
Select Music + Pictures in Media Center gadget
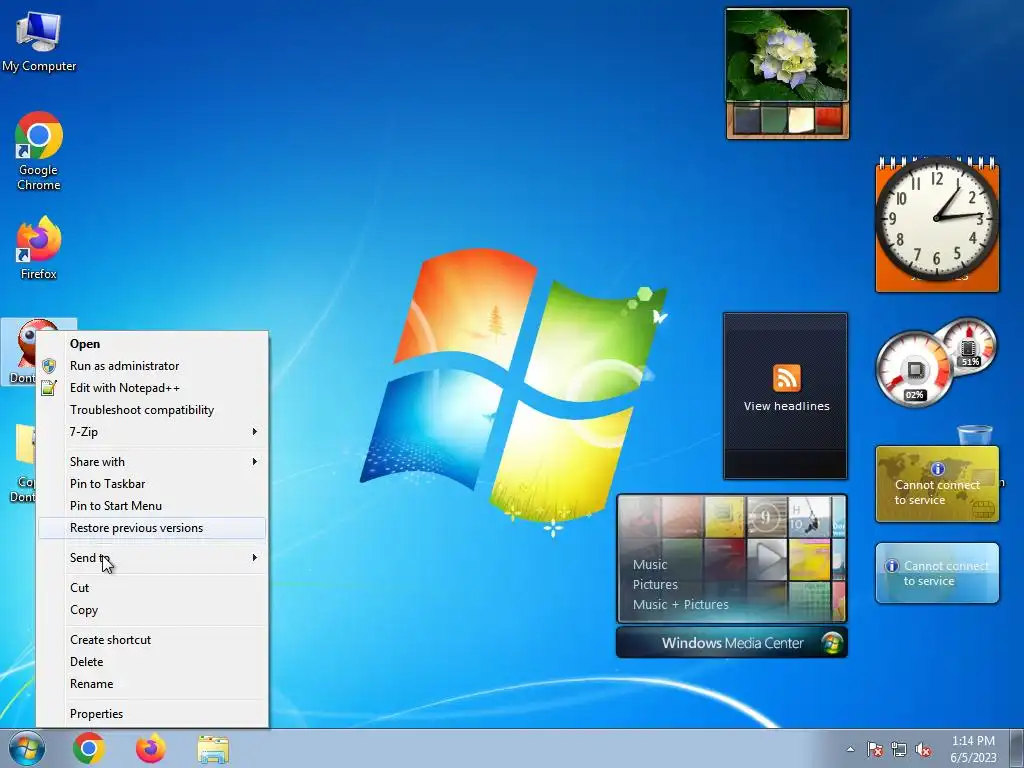tap(680, 604)
